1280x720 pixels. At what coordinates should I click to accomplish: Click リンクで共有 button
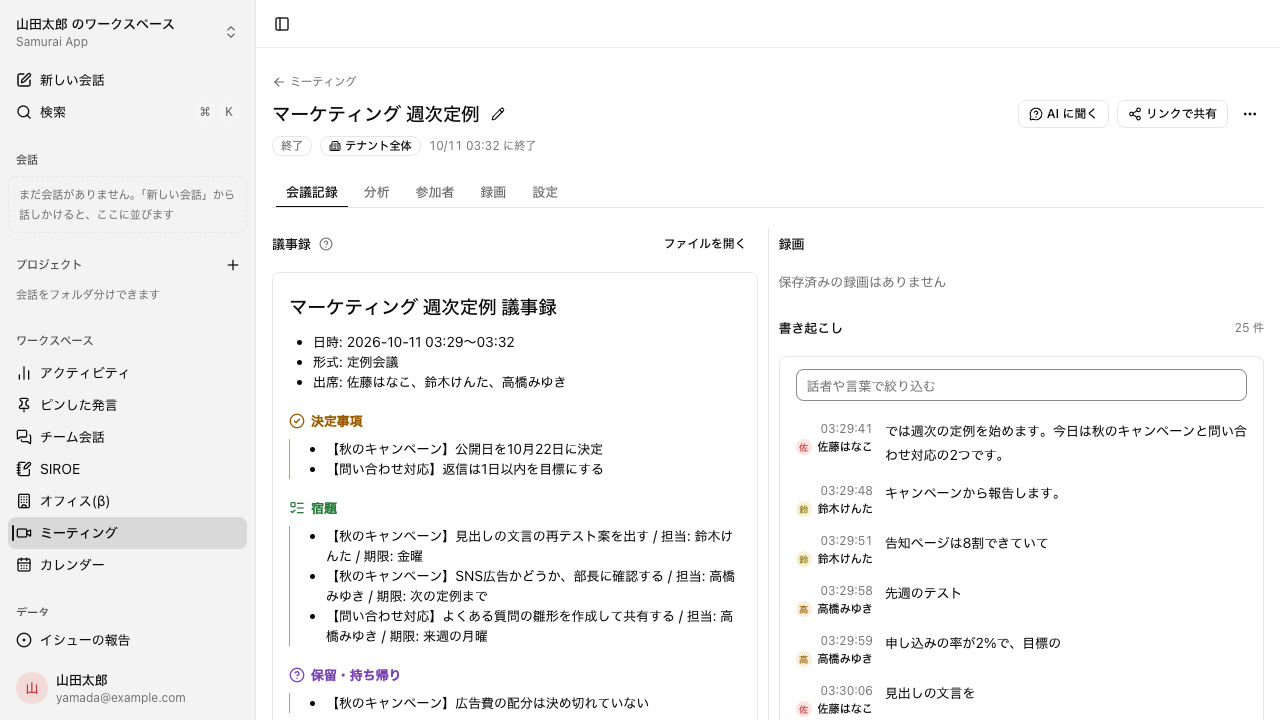tap(1172, 114)
